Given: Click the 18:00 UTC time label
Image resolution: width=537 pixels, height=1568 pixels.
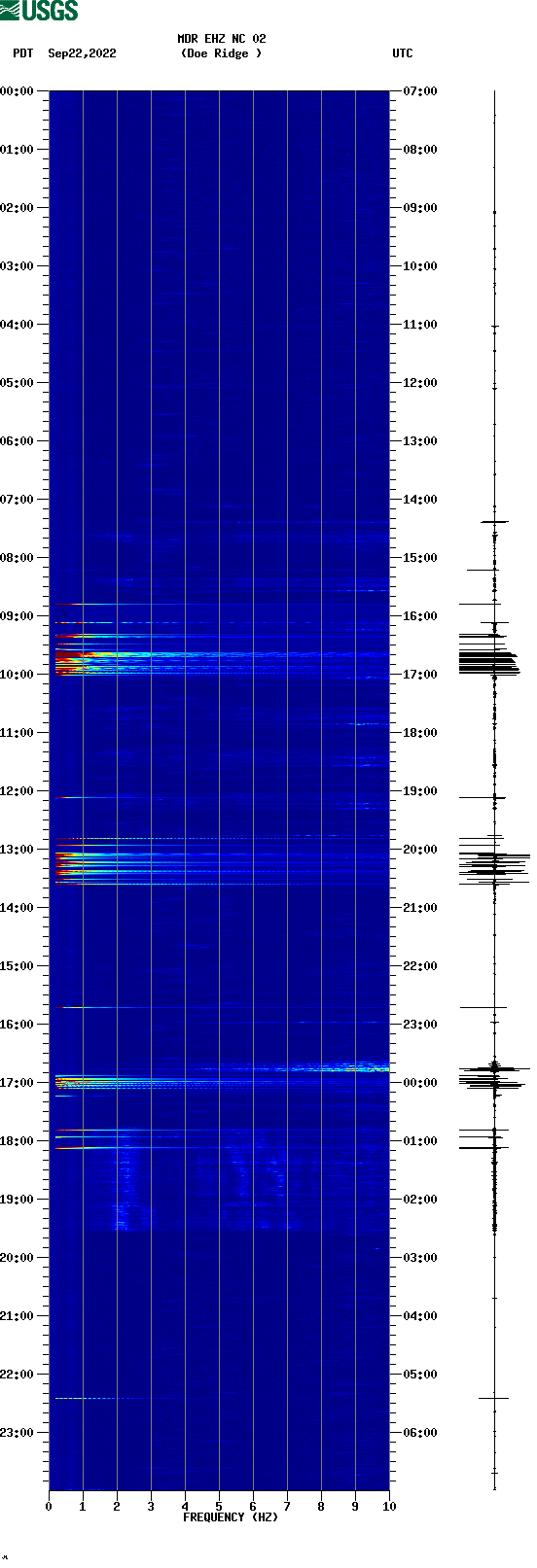Looking at the screenshot, I should [x=420, y=733].
